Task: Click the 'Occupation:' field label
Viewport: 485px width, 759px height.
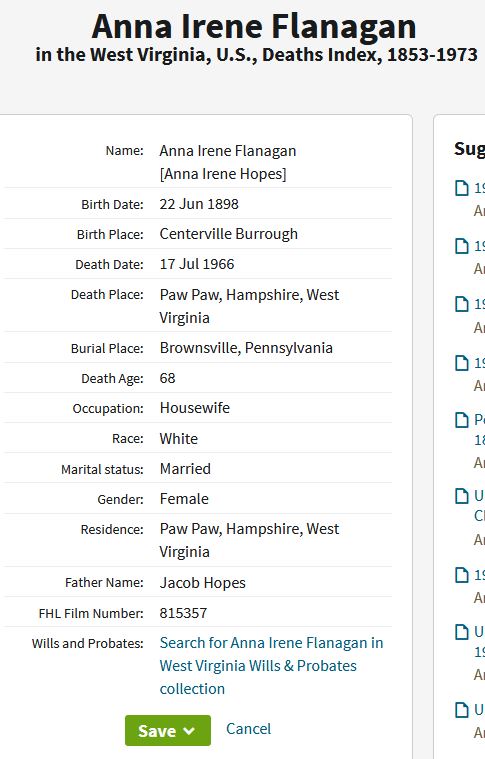Action: (108, 409)
